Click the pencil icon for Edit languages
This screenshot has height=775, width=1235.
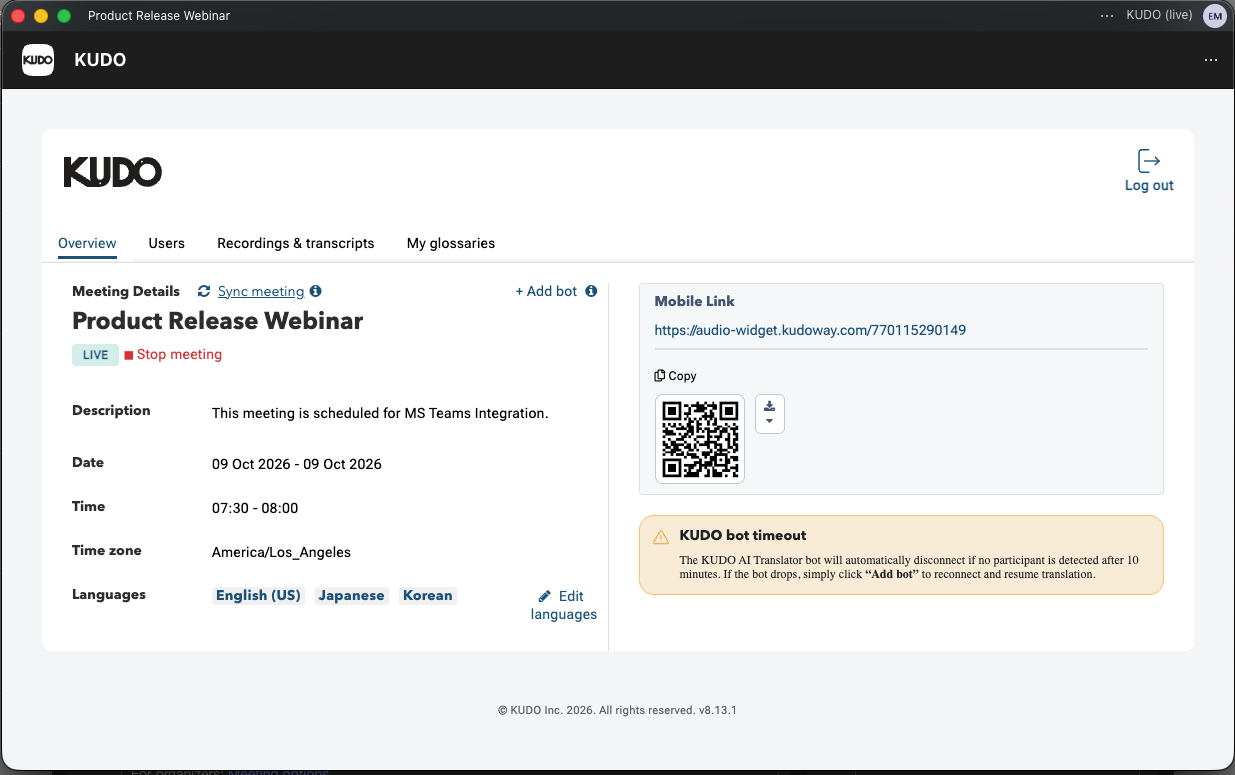coord(545,596)
